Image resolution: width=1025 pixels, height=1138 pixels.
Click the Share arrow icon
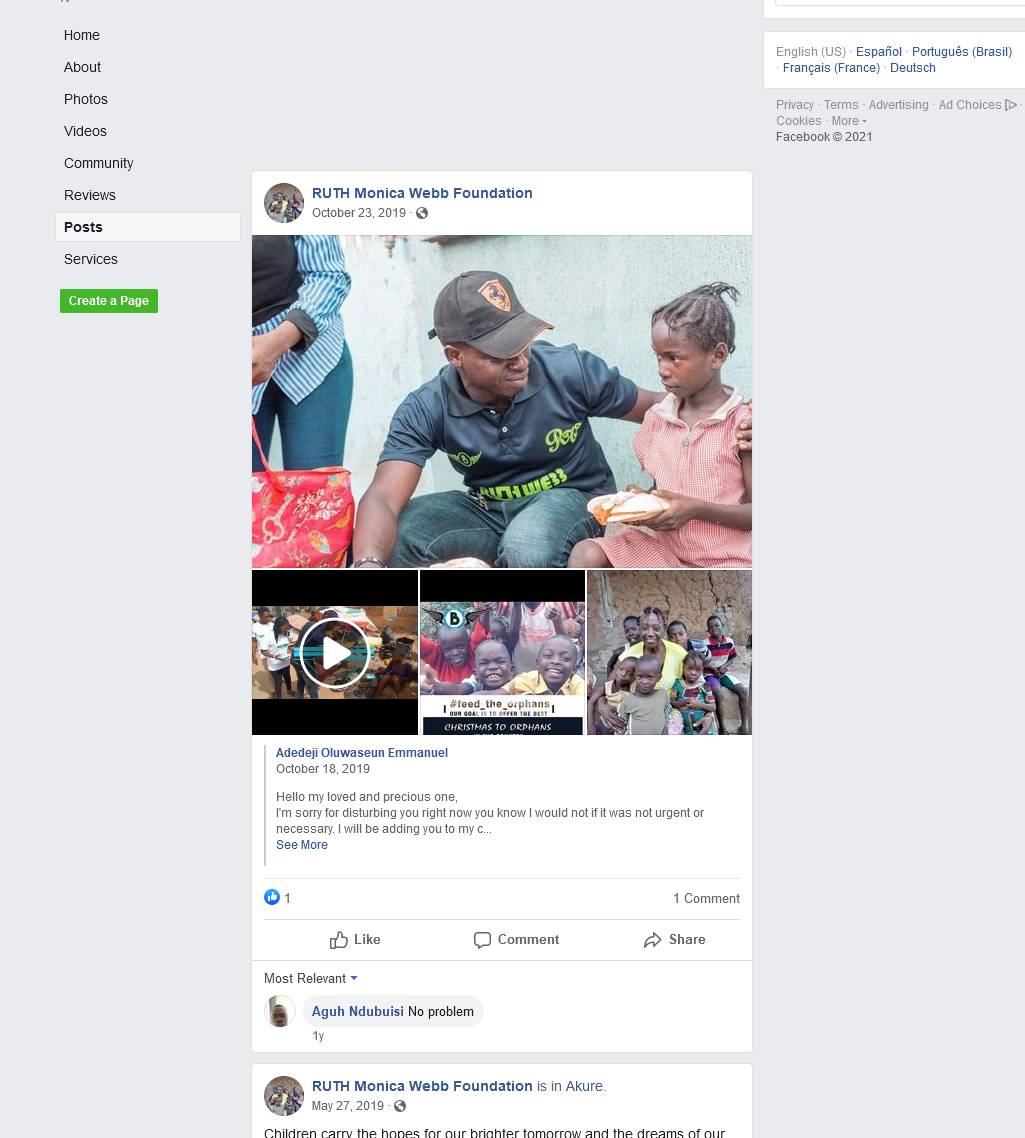653,940
